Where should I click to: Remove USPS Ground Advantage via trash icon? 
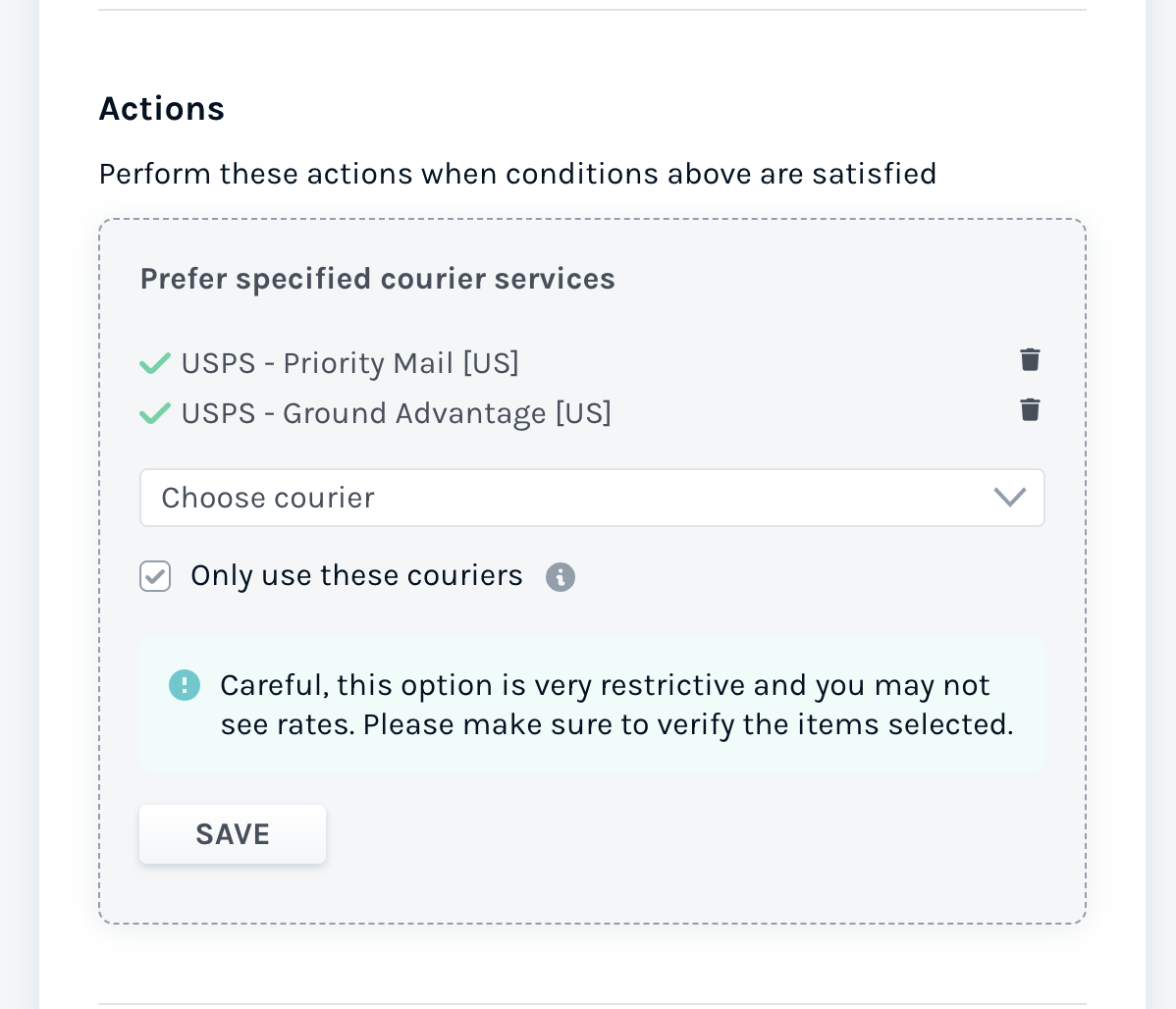[x=1030, y=409]
